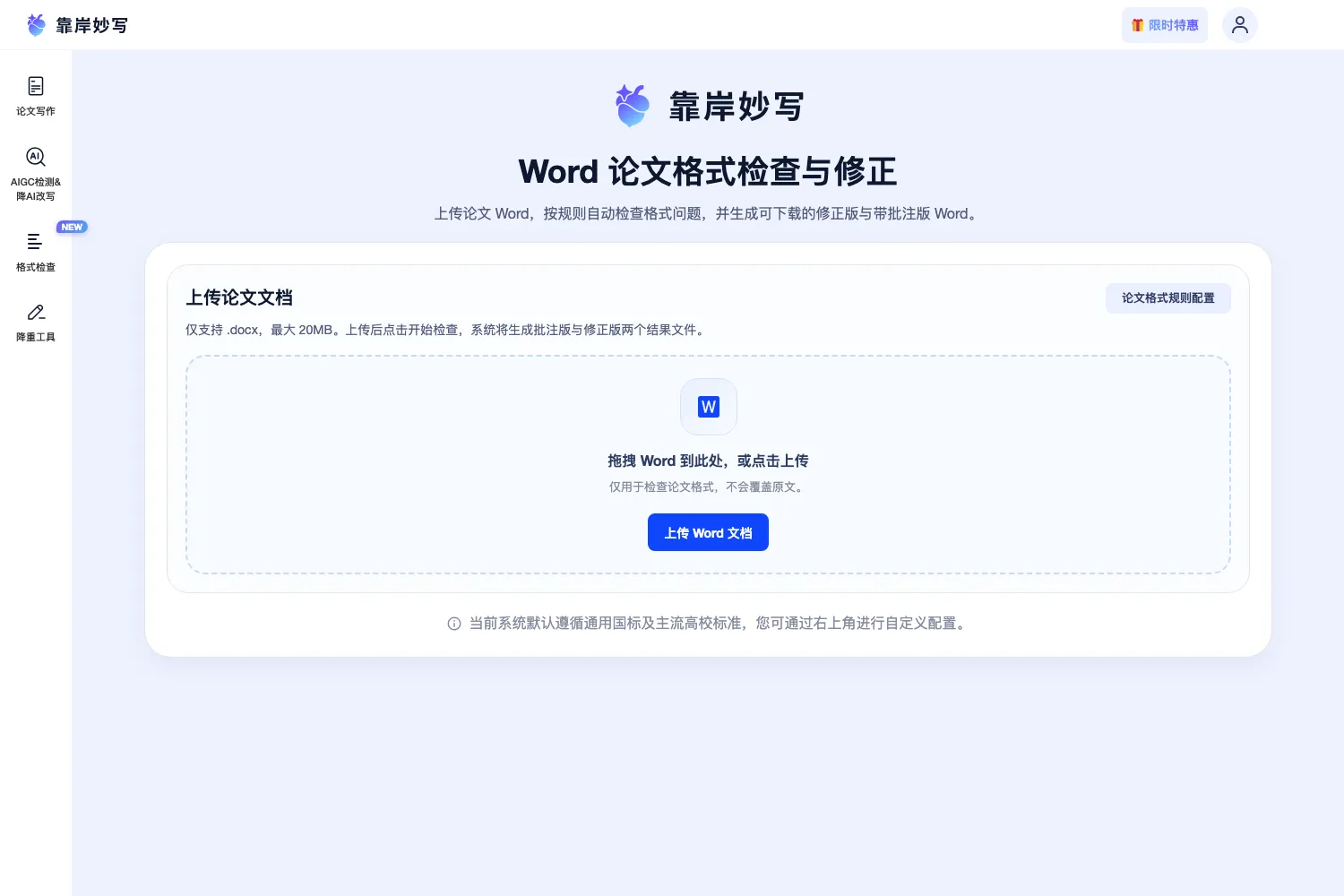Click the 靠岸妙写 logo icon in header
1344x896 pixels.
tap(36, 24)
